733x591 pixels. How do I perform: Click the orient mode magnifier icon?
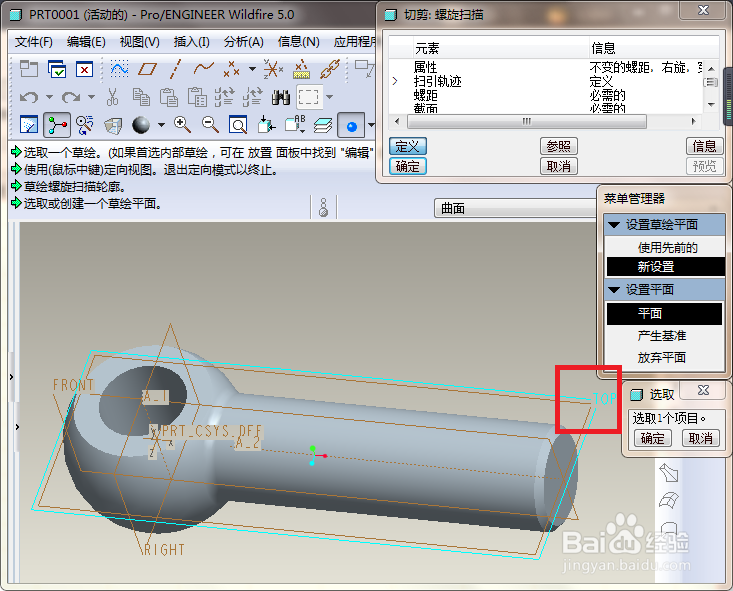coord(85,125)
